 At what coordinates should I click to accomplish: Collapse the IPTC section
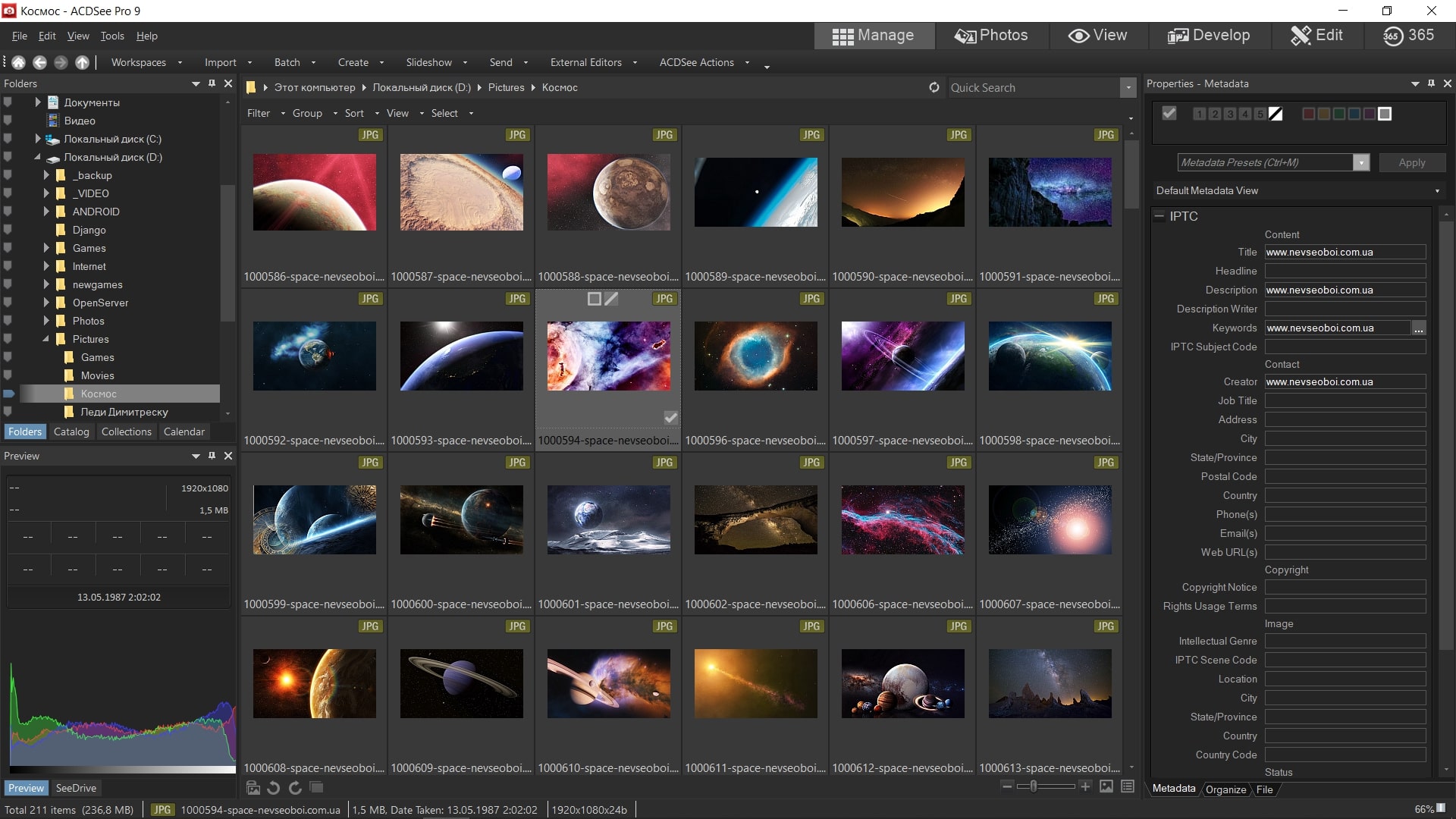coord(1159,216)
